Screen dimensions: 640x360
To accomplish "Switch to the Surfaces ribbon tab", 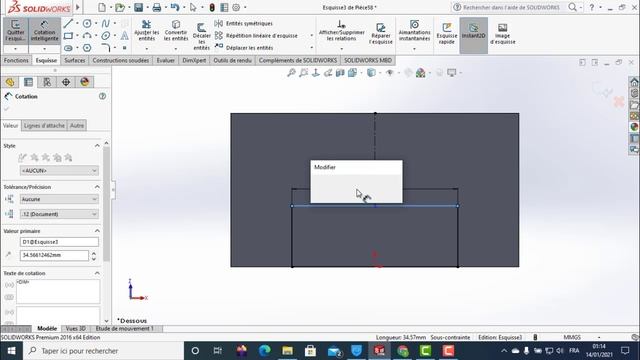I will (75, 60).
